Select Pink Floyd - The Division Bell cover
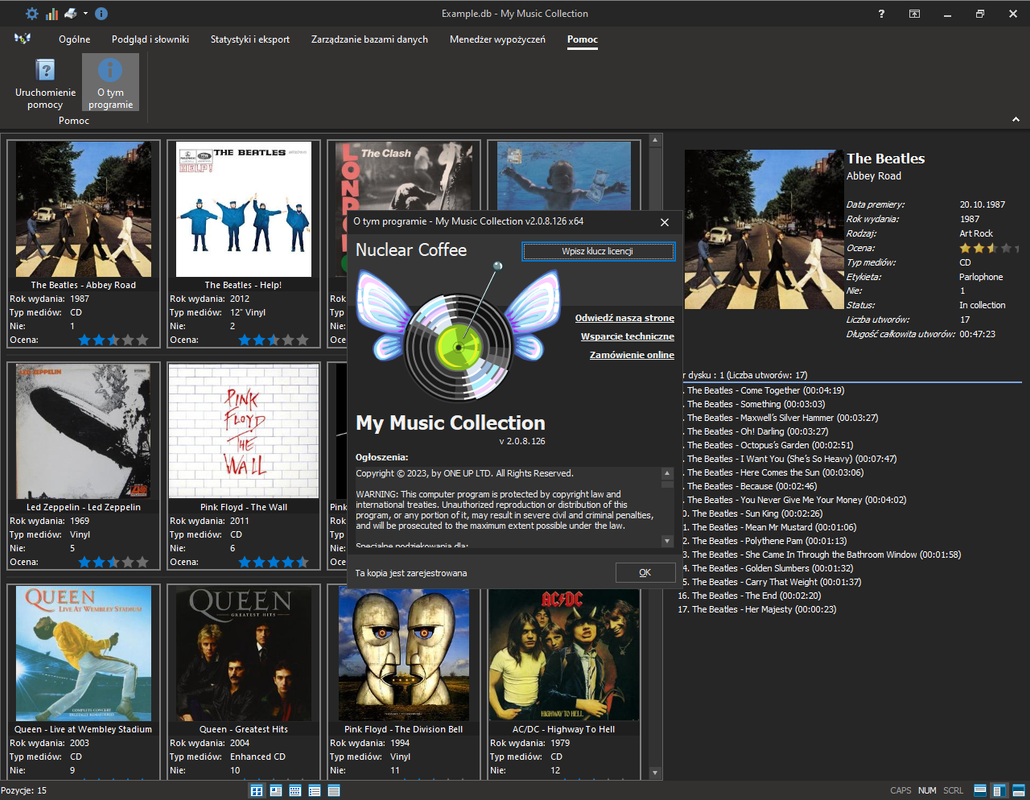1030x800 pixels. 404,654
